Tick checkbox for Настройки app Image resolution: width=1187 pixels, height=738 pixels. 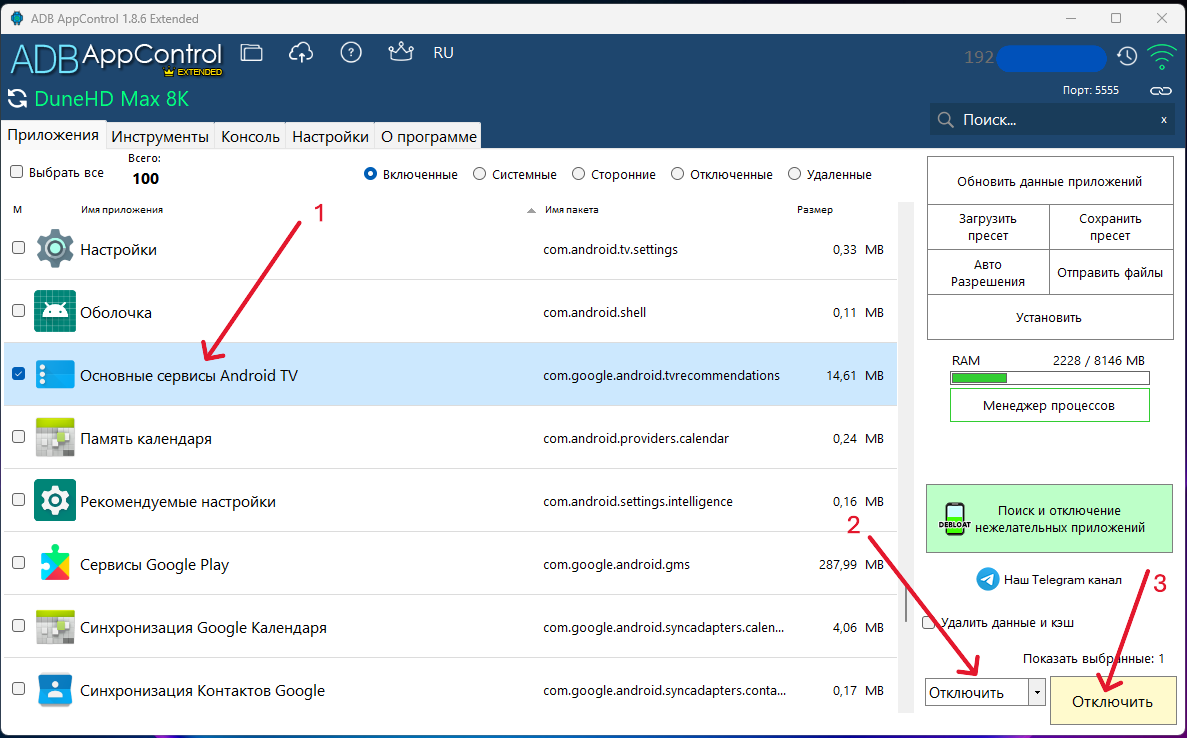pos(19,248)
